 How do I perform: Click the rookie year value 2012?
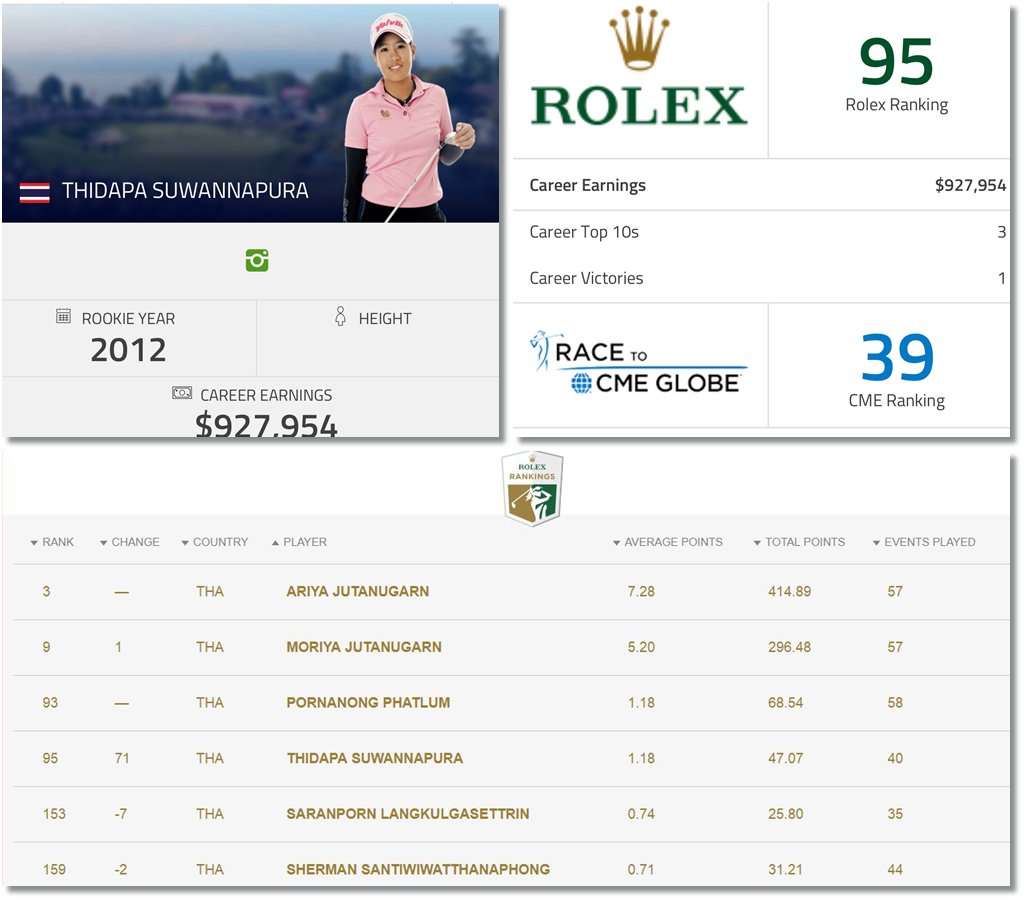pyautogui.click(x=129, y=350)
